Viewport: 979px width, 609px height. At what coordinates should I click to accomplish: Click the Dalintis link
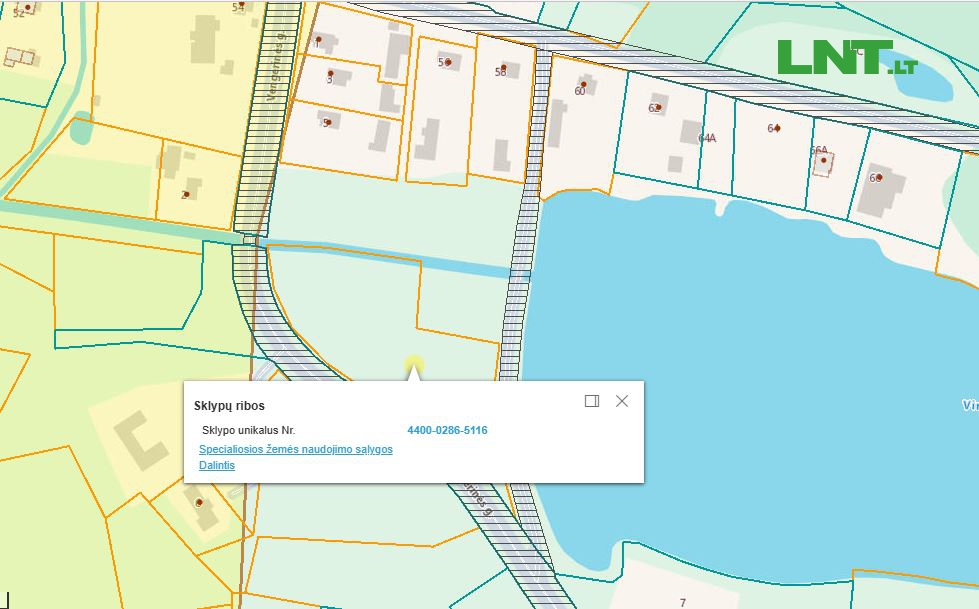pos(217,465)
